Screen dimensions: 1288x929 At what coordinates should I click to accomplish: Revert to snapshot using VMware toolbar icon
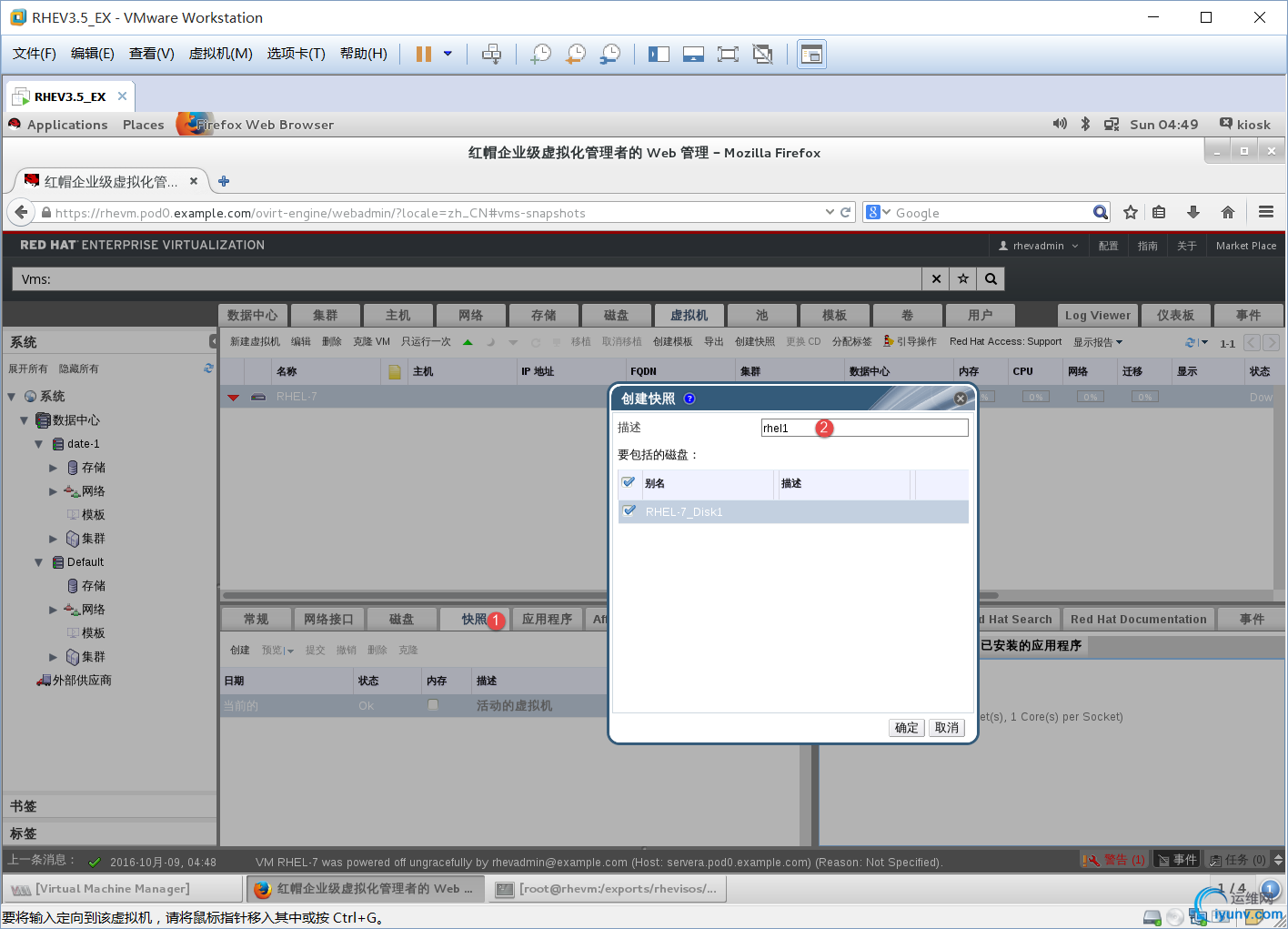click(x=576, y=54)
